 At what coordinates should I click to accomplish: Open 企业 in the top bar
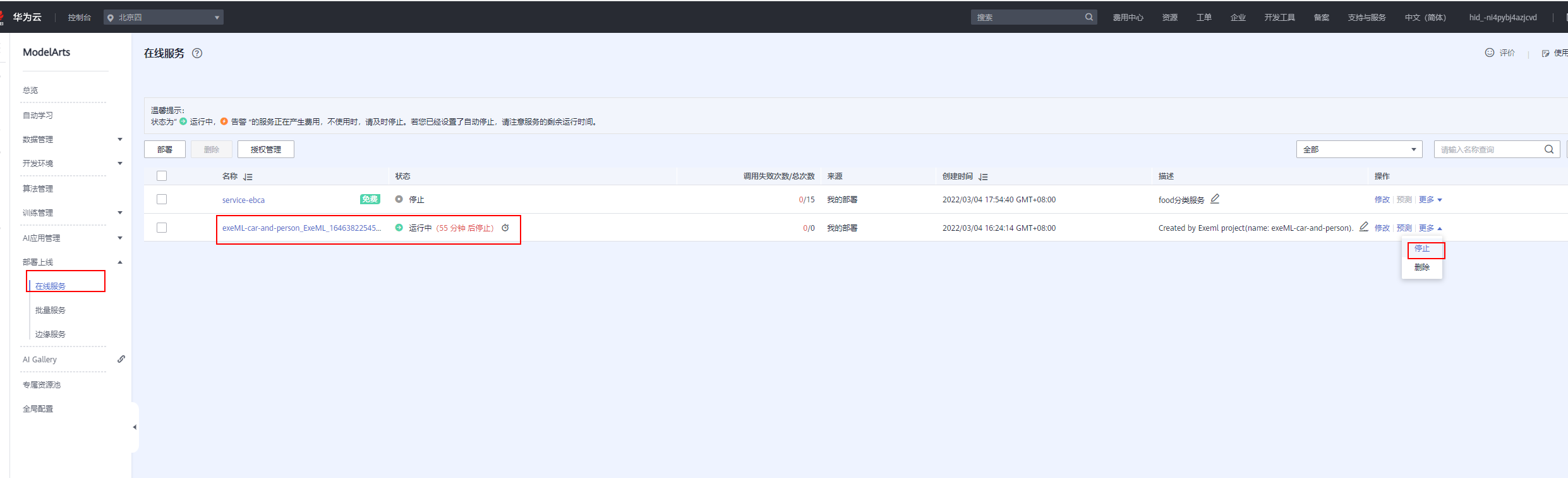point(1238,18)
